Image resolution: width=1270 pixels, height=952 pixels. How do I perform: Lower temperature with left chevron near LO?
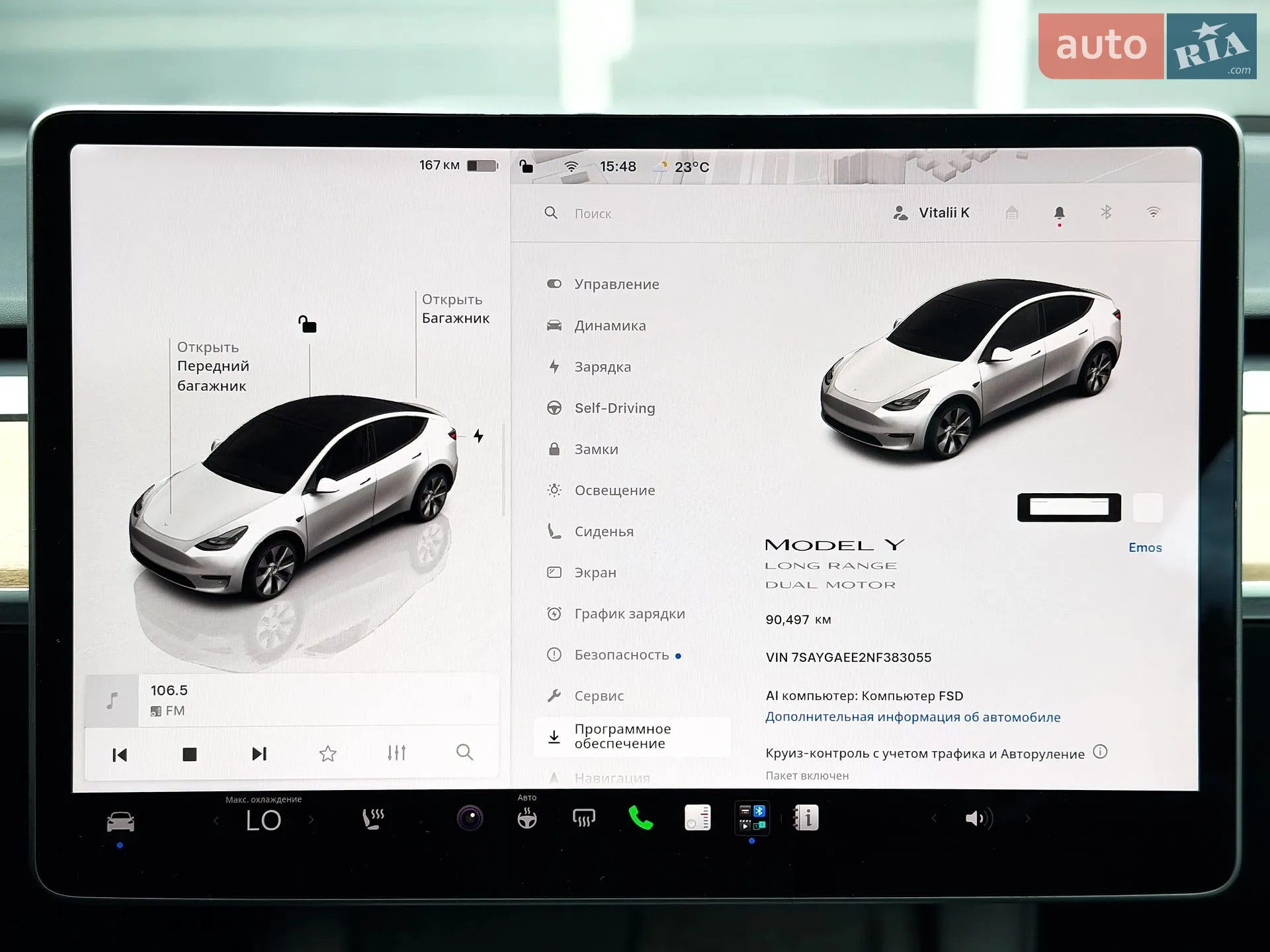[x=216, y=821]
